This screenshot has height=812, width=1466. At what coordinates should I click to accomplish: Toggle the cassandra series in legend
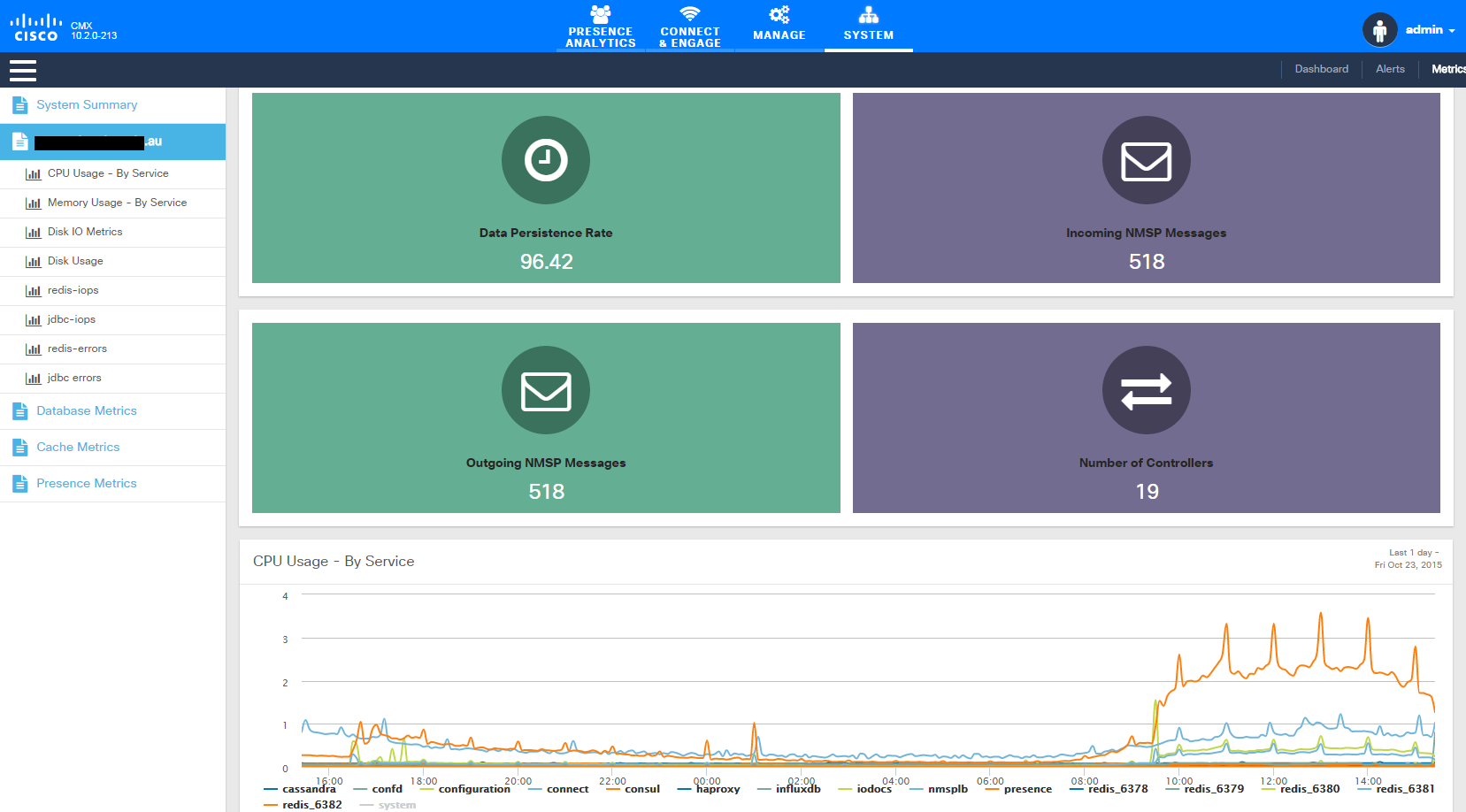point(309,789)
